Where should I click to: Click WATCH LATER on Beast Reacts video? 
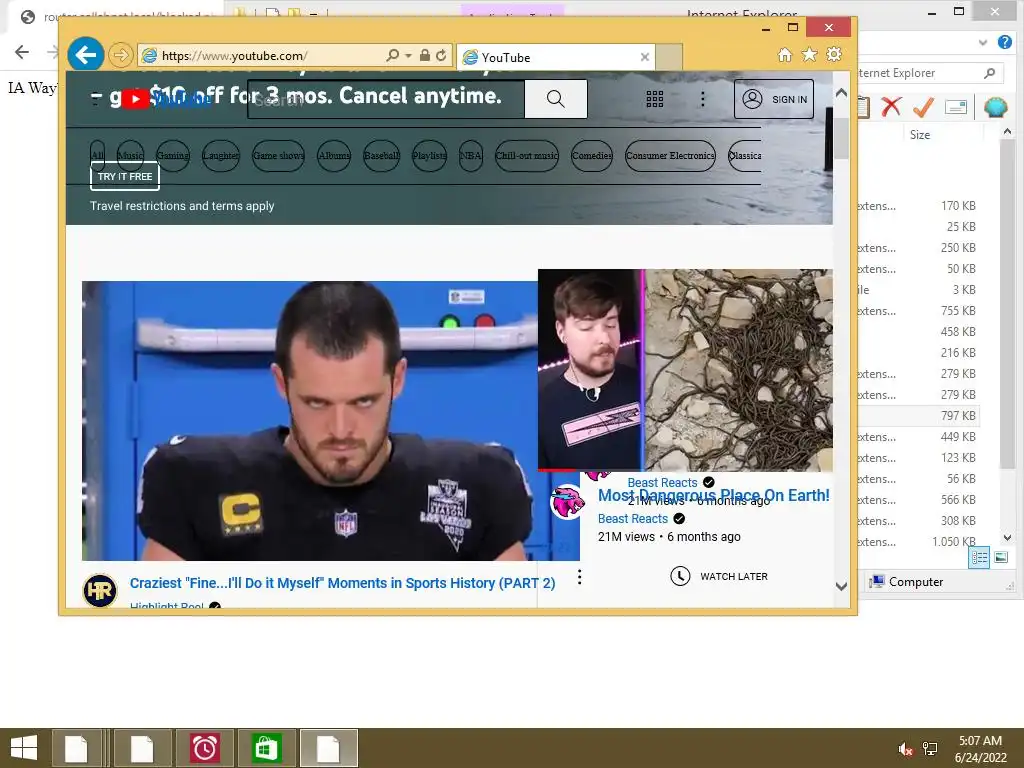719,577
